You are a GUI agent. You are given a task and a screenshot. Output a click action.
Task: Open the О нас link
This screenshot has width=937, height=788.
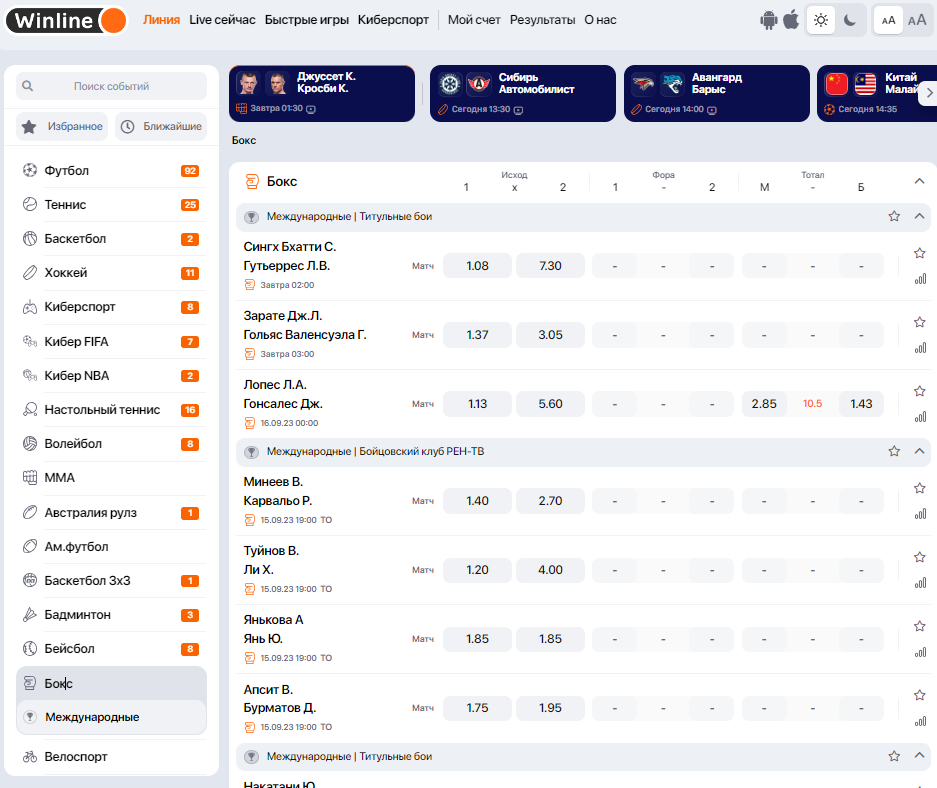(x=600, y=20)
